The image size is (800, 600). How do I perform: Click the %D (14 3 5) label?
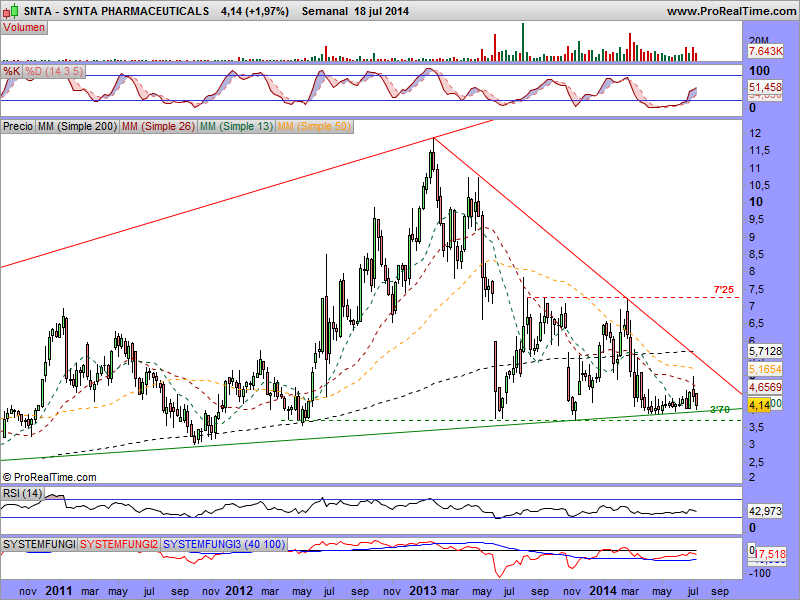pyautogui.click(x=54, y=71)
